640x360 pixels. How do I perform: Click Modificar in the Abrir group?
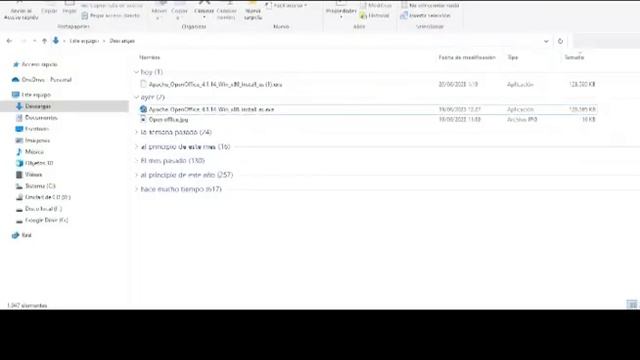pyautogui.click(x=376, y=5)
